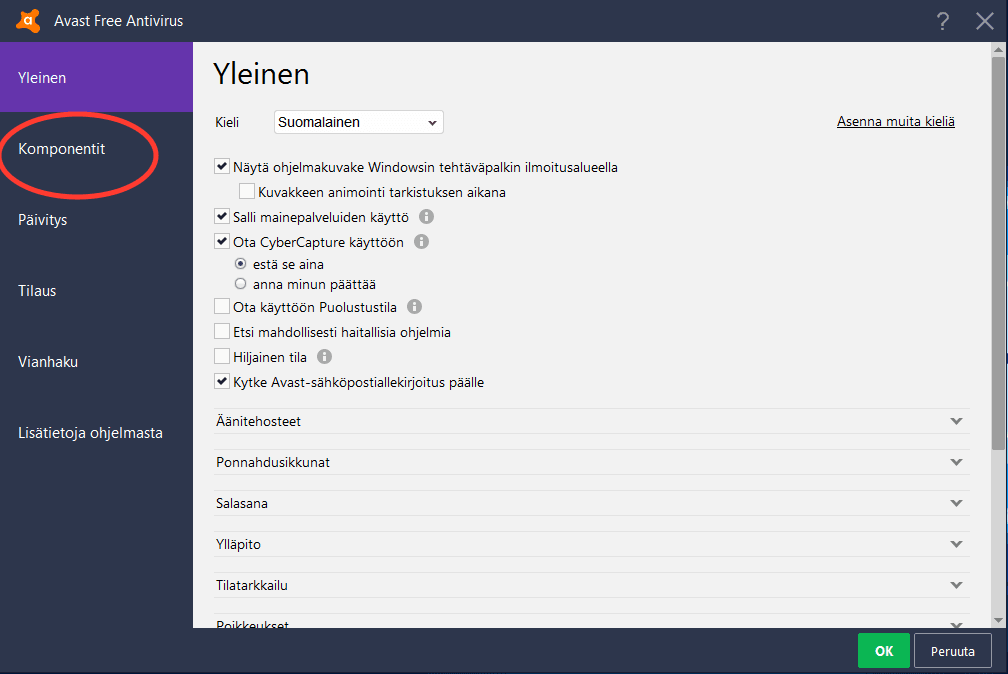
Task: Select the 'anna minun päättää' radio option
Action: pos(240,284)
